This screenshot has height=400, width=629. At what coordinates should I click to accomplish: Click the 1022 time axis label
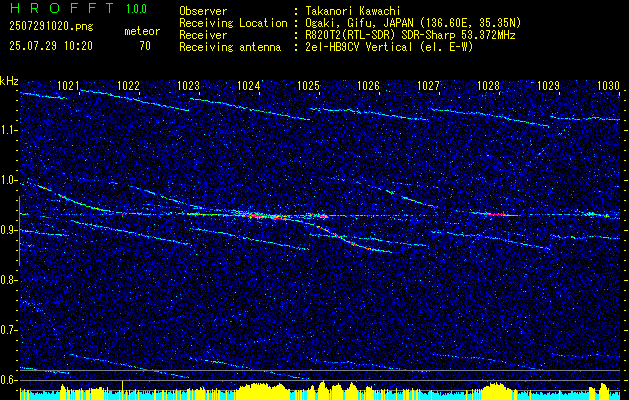click(x=128, y=85)
